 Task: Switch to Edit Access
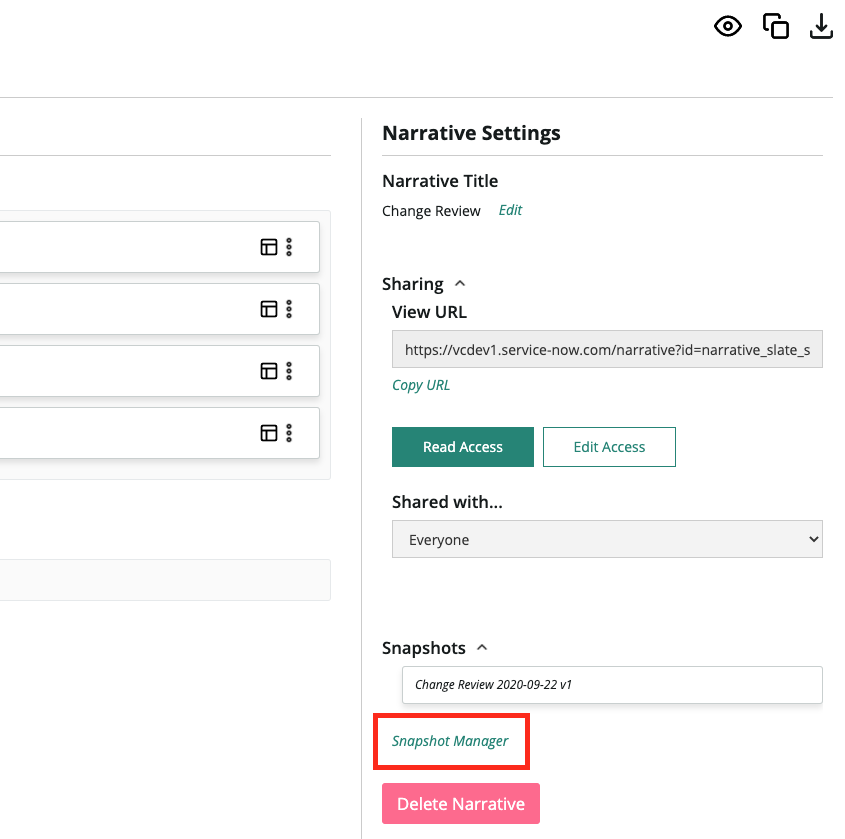pyautogui.click(x=609, y=447)
